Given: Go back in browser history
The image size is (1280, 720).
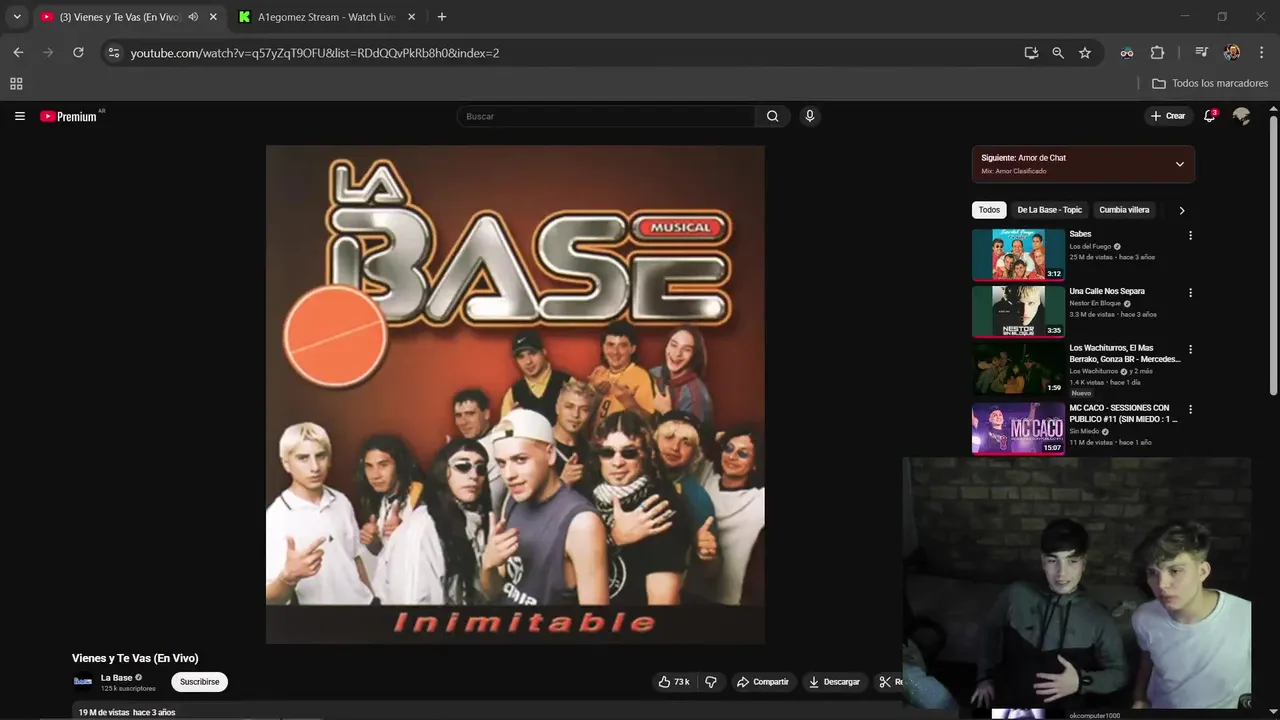Looking at the screenshot, I should tap(18, 53).
